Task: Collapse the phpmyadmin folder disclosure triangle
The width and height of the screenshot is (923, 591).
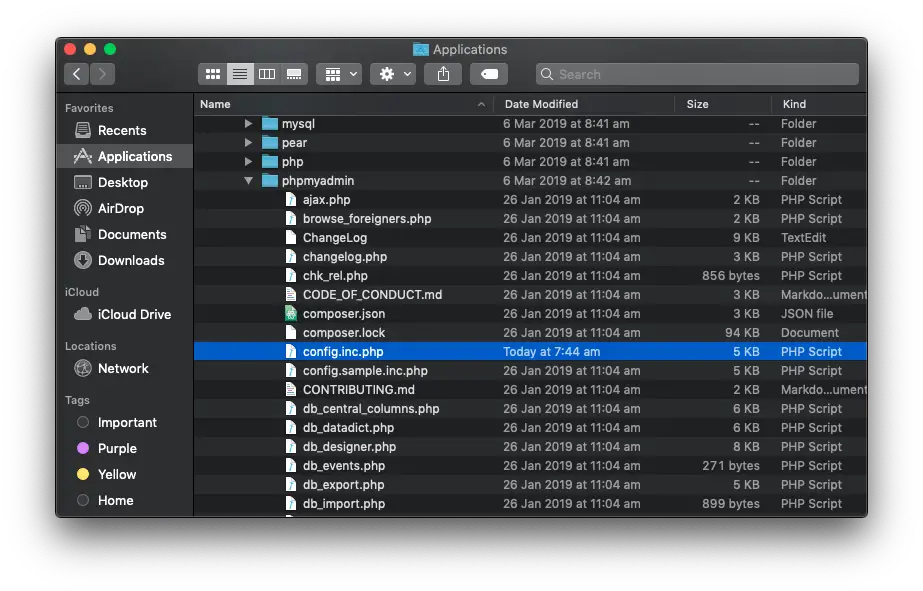Action: point(248,181)
